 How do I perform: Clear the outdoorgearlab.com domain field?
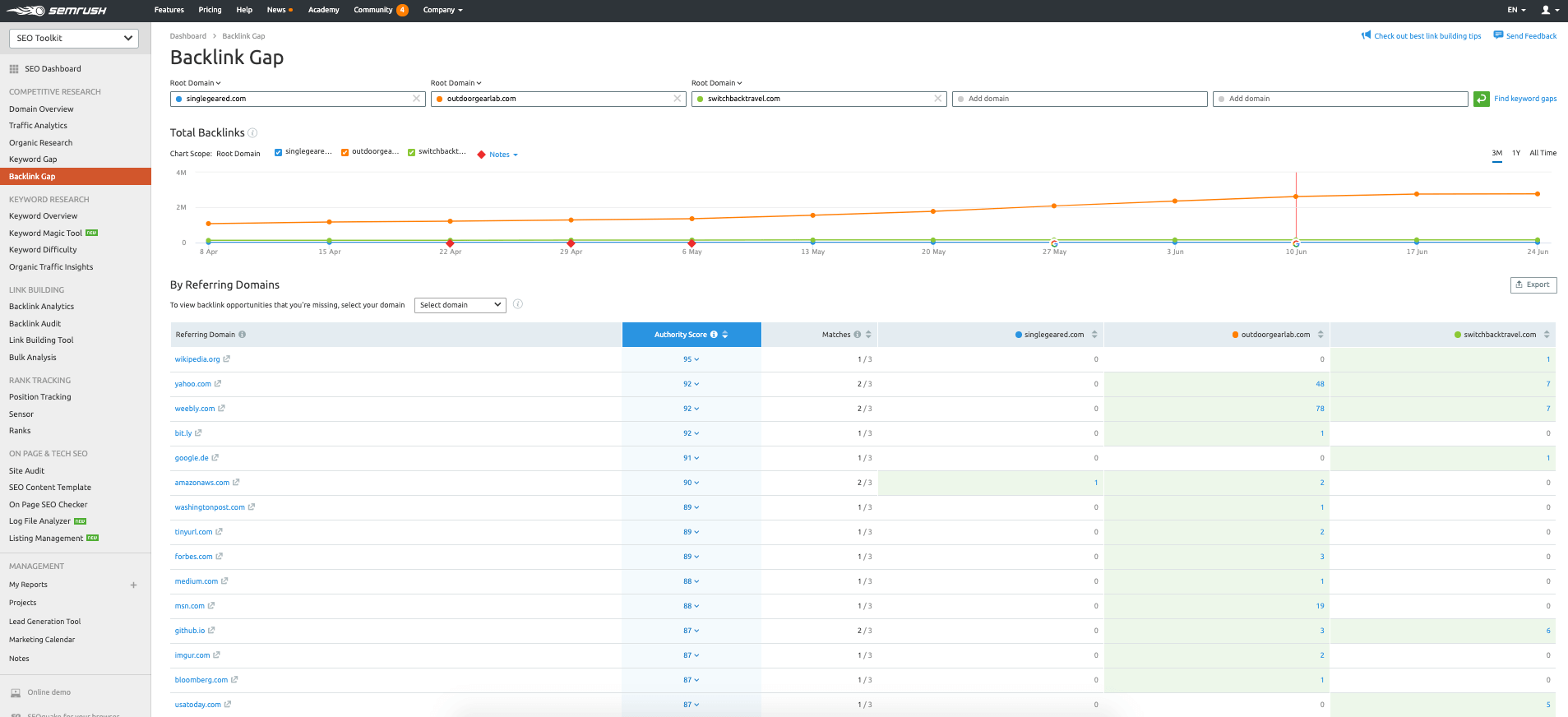pos(678,99)
